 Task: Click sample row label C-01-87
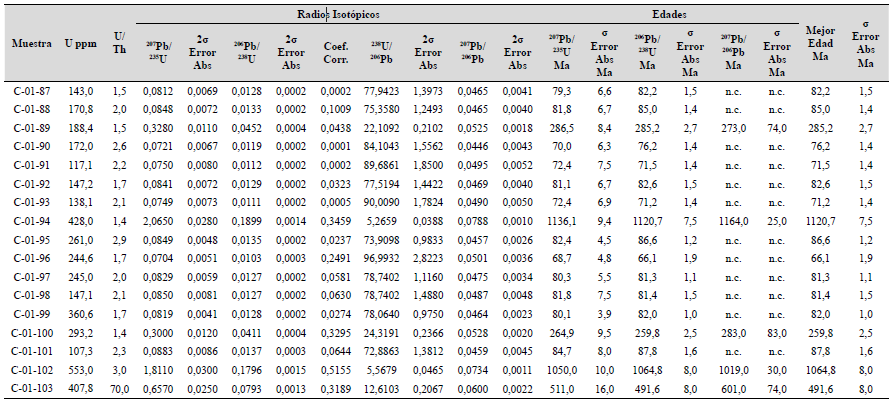point(32,91)
